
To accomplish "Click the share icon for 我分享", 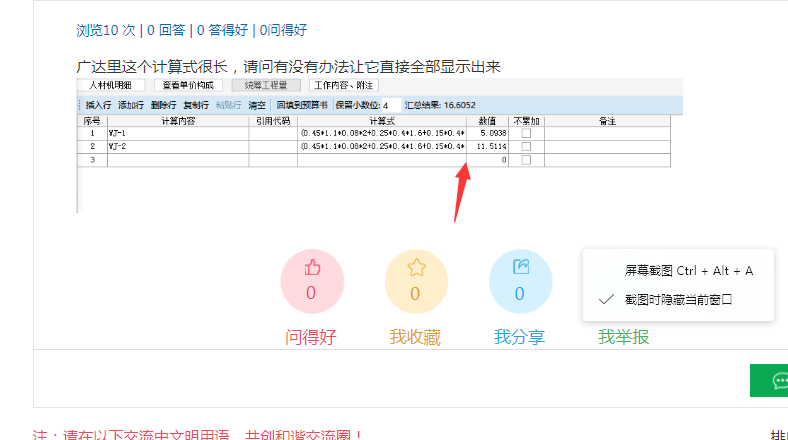I will coord(521,266).
